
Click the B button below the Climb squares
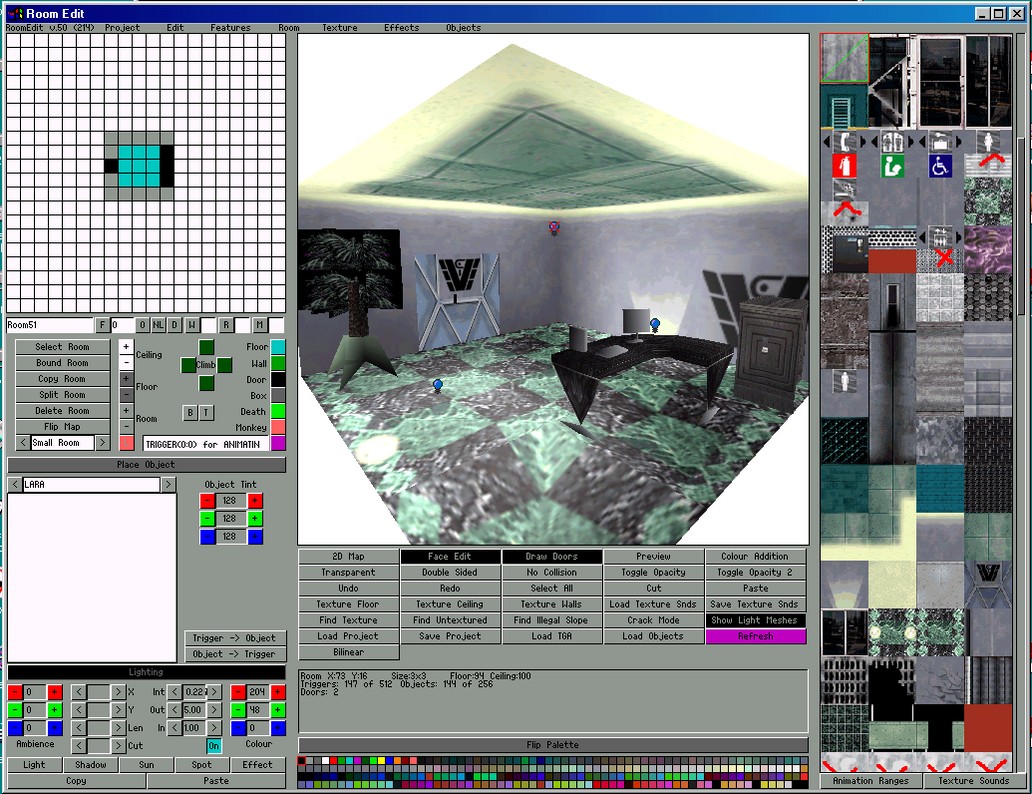point(190,413)
